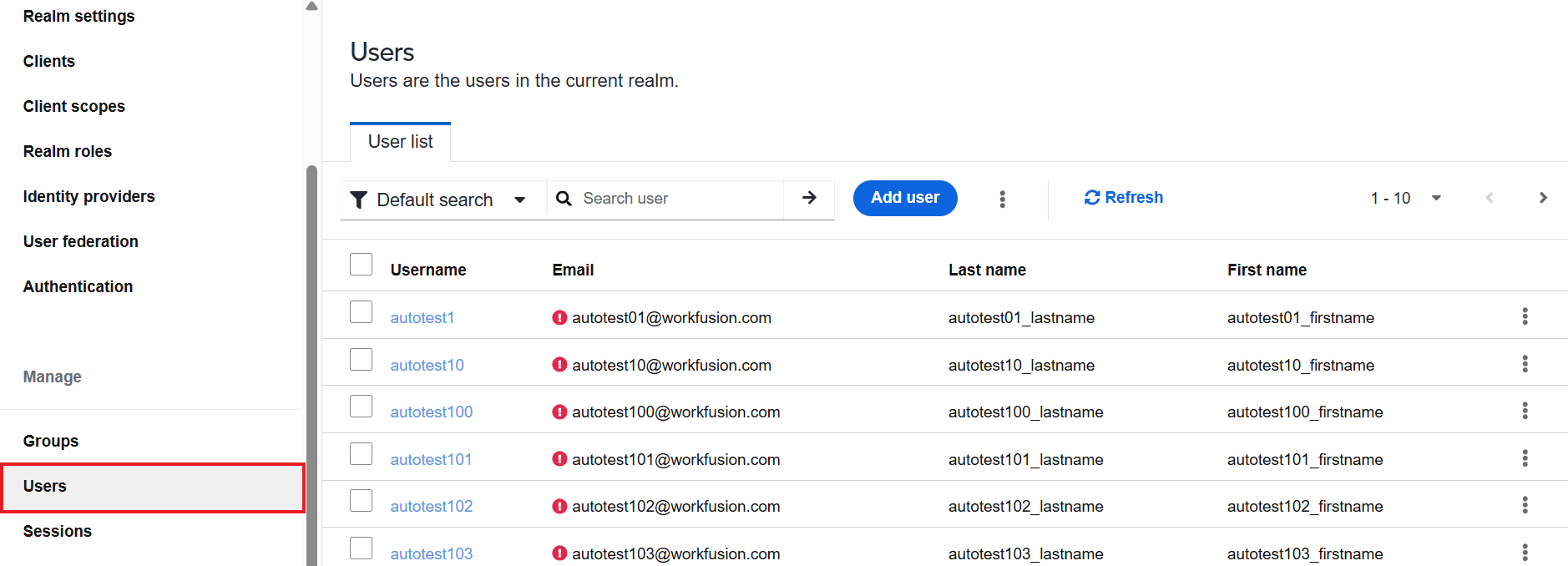Click the autotest01_lastname cell
Viewport: 1568px width, 566px height.
point(1021,317)
